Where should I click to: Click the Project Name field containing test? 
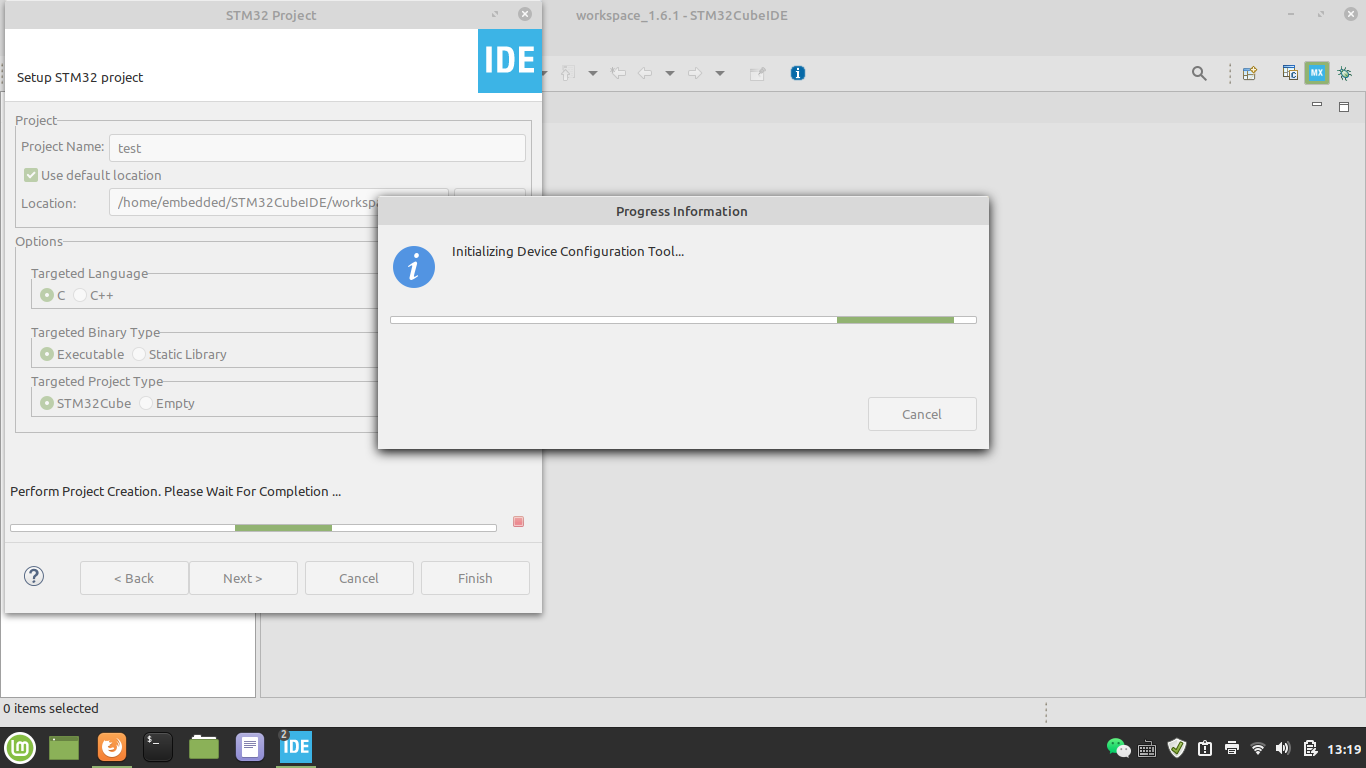tap(317, 148)
